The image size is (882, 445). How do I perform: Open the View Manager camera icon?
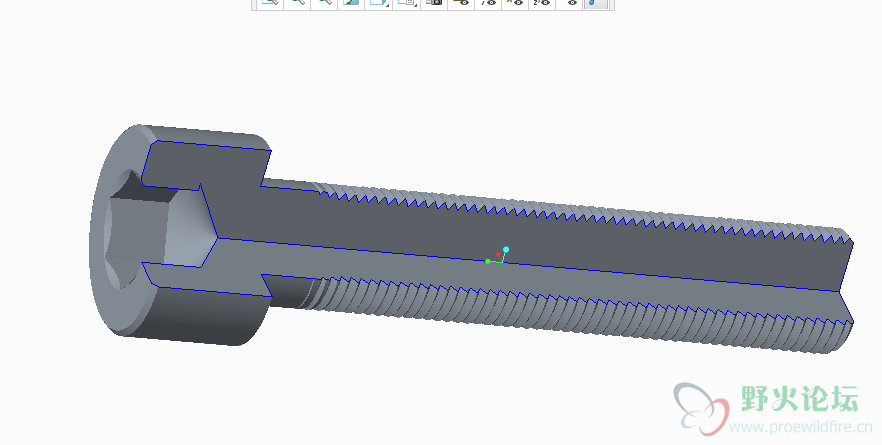point(434,2)
